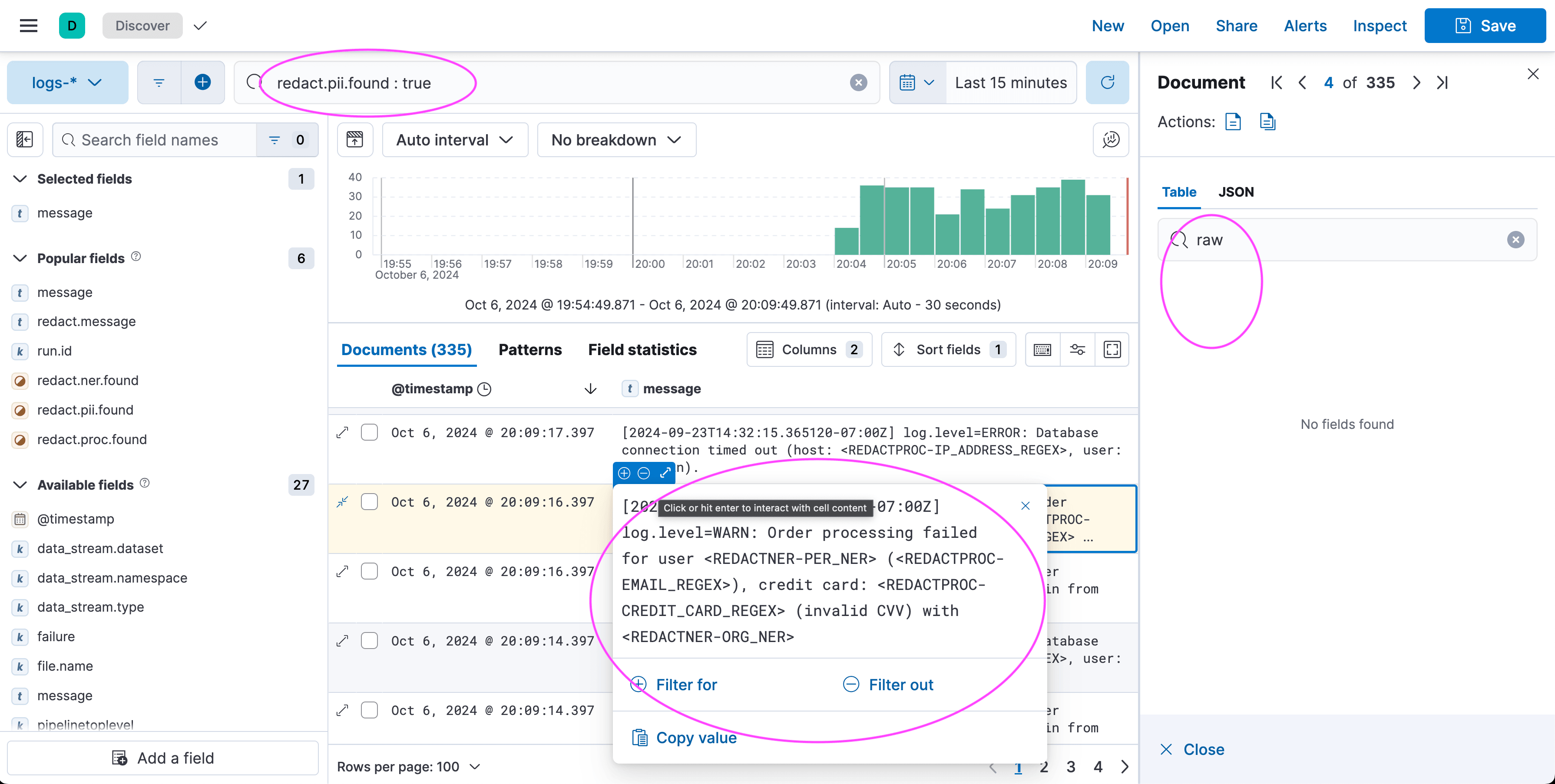Clear the redact.pii.found query with the x icon
Viewport: 1555px width, 784px height.
[x=858, y=82]
